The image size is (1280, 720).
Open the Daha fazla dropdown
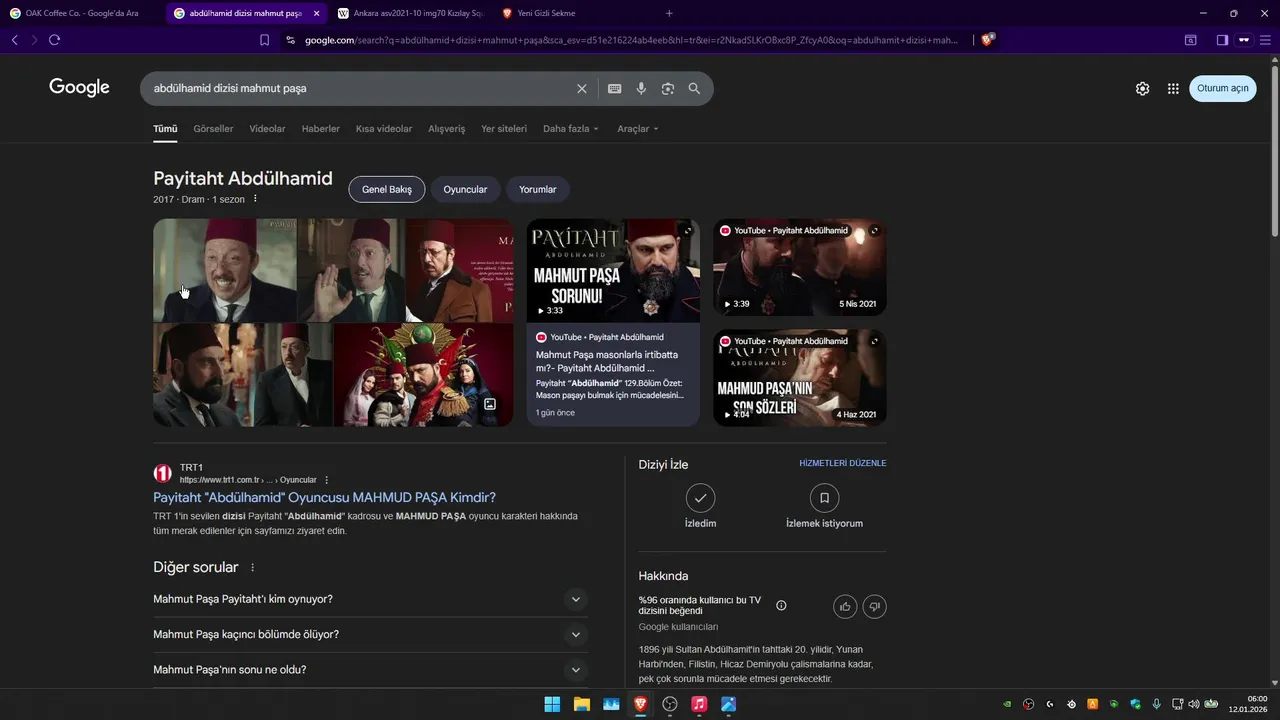(570, 129)
